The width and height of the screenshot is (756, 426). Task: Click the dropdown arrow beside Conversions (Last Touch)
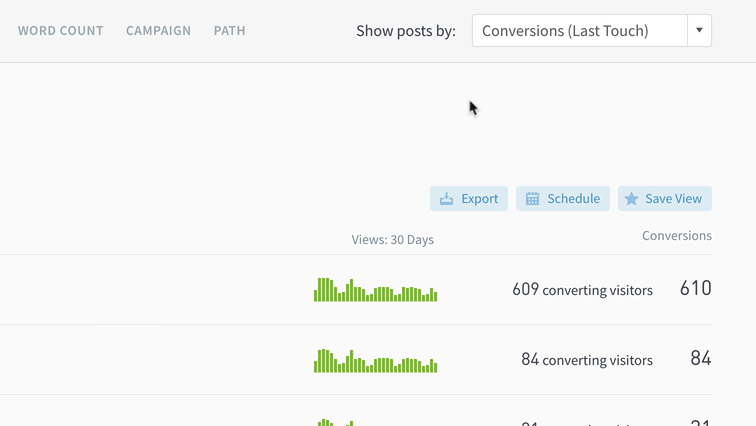click(x=699, y=30)
